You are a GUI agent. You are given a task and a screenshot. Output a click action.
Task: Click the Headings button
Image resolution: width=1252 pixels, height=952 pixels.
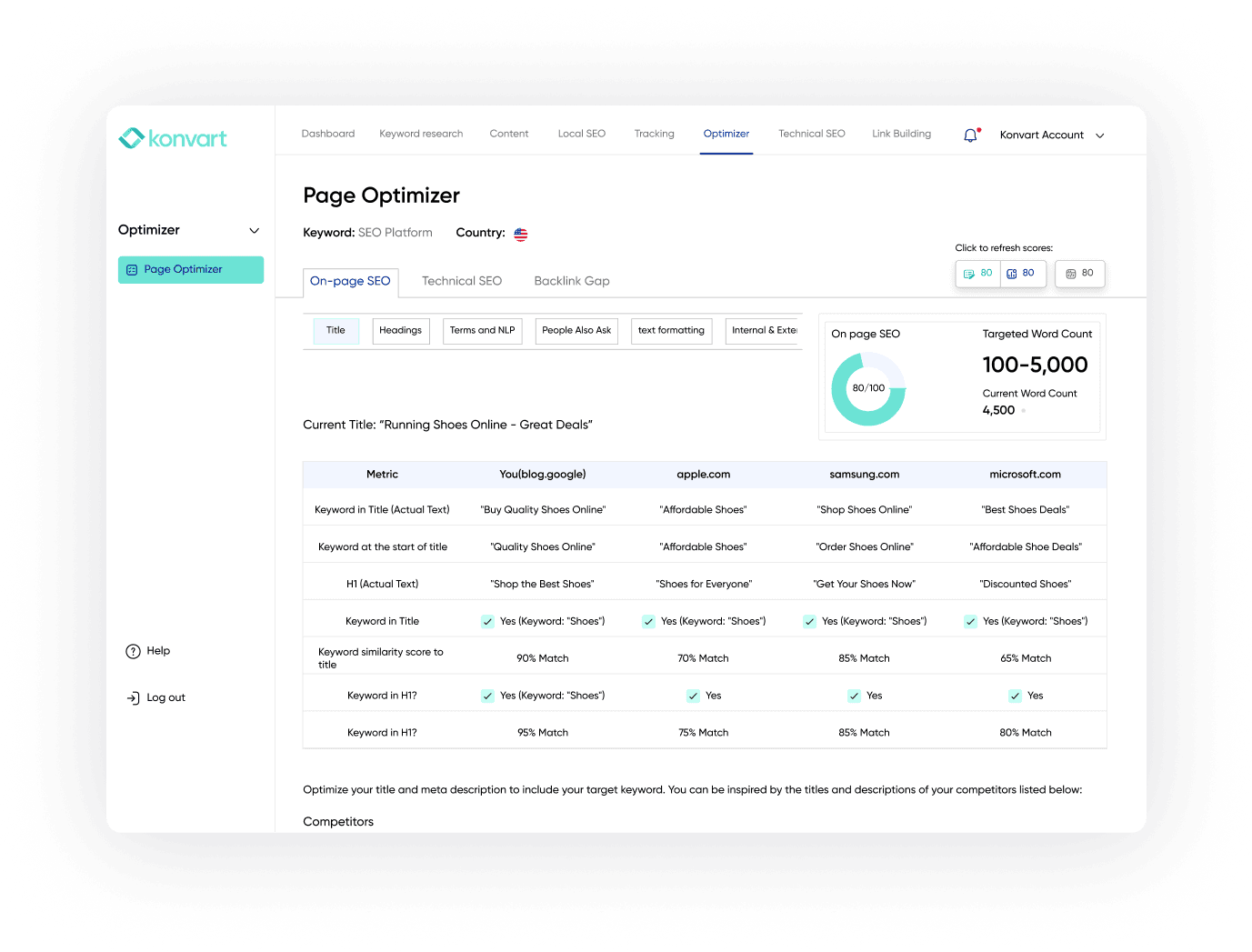[x=401, y=331]
